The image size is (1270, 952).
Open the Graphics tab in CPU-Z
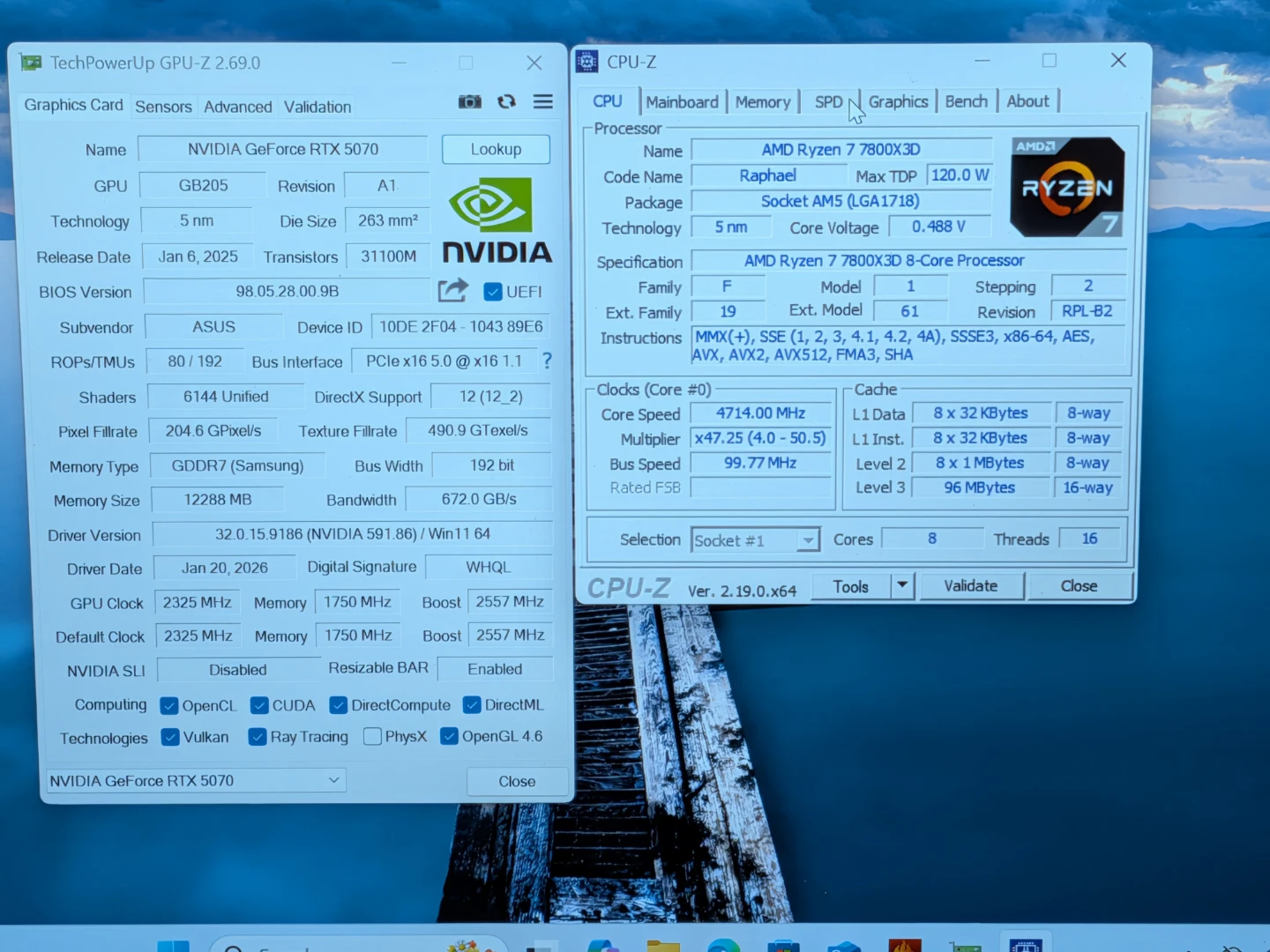pyautogui.click(x=898, y=101)
